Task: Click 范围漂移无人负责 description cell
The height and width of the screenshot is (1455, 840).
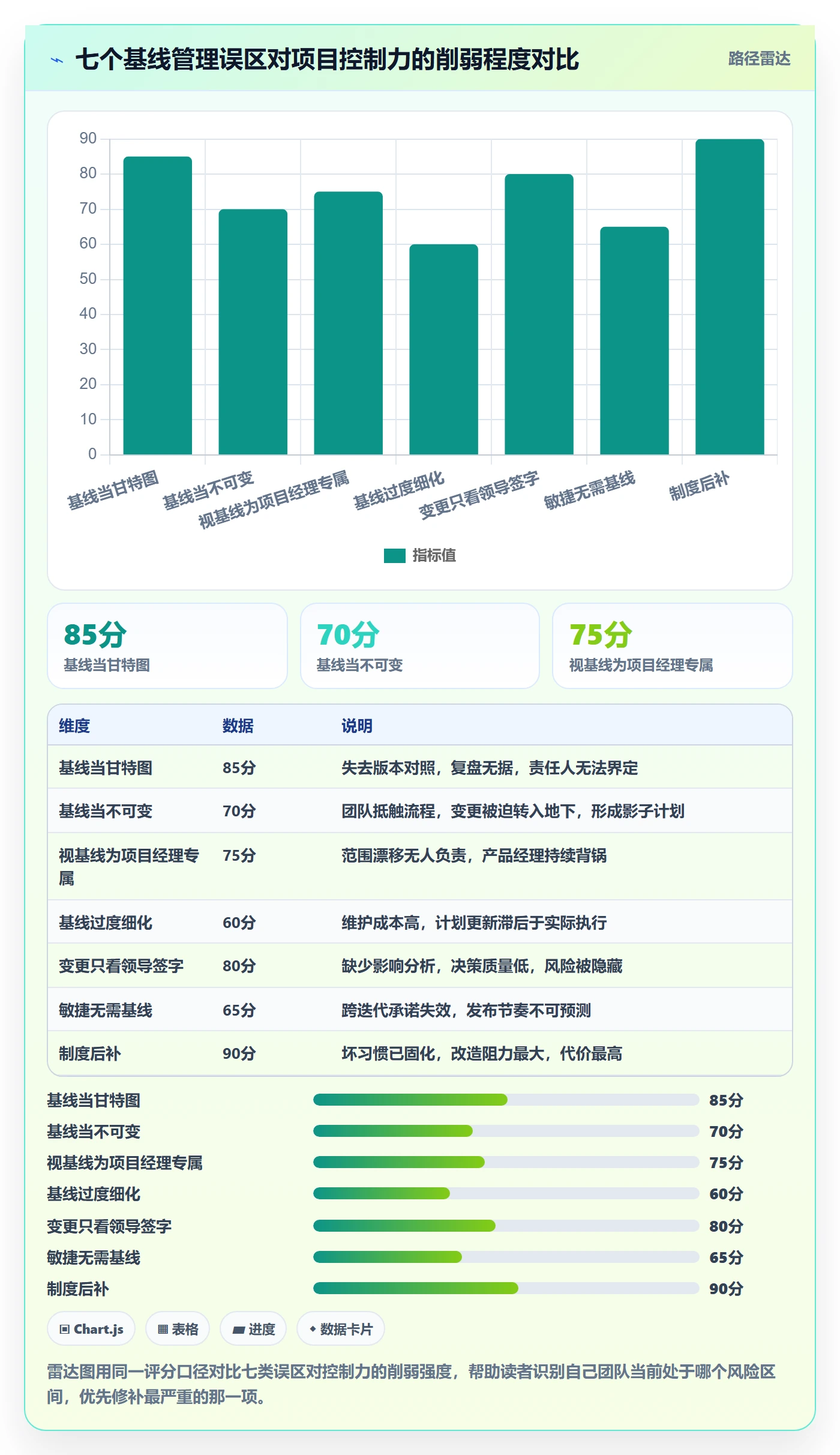Action: click(474, 855)
